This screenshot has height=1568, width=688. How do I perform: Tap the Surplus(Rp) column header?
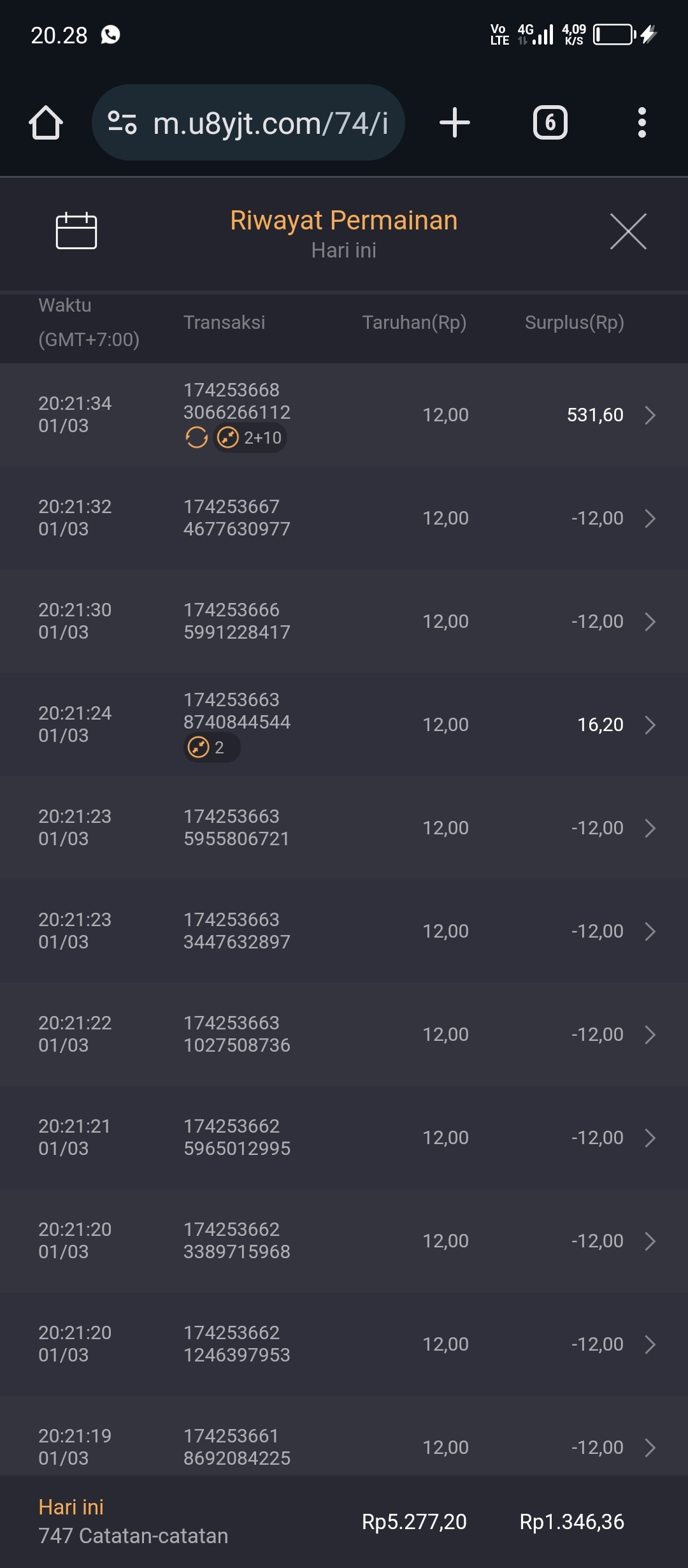(574, 323)
